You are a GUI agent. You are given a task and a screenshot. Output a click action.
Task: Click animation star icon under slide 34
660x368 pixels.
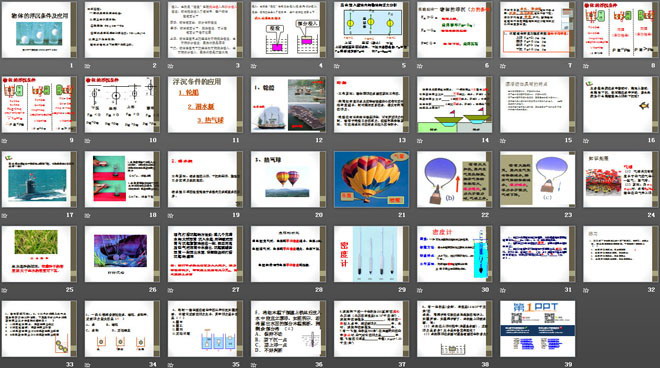pos(88,365)
